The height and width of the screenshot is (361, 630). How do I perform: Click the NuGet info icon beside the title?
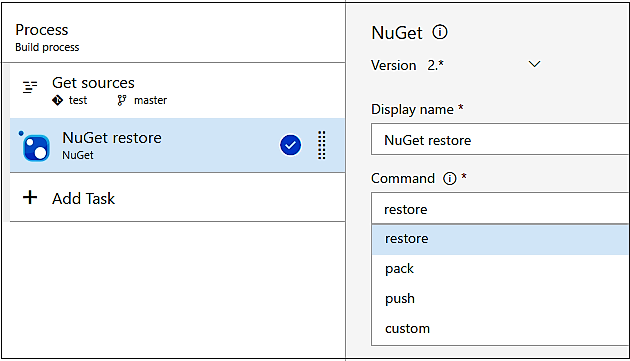pos(440,32)
